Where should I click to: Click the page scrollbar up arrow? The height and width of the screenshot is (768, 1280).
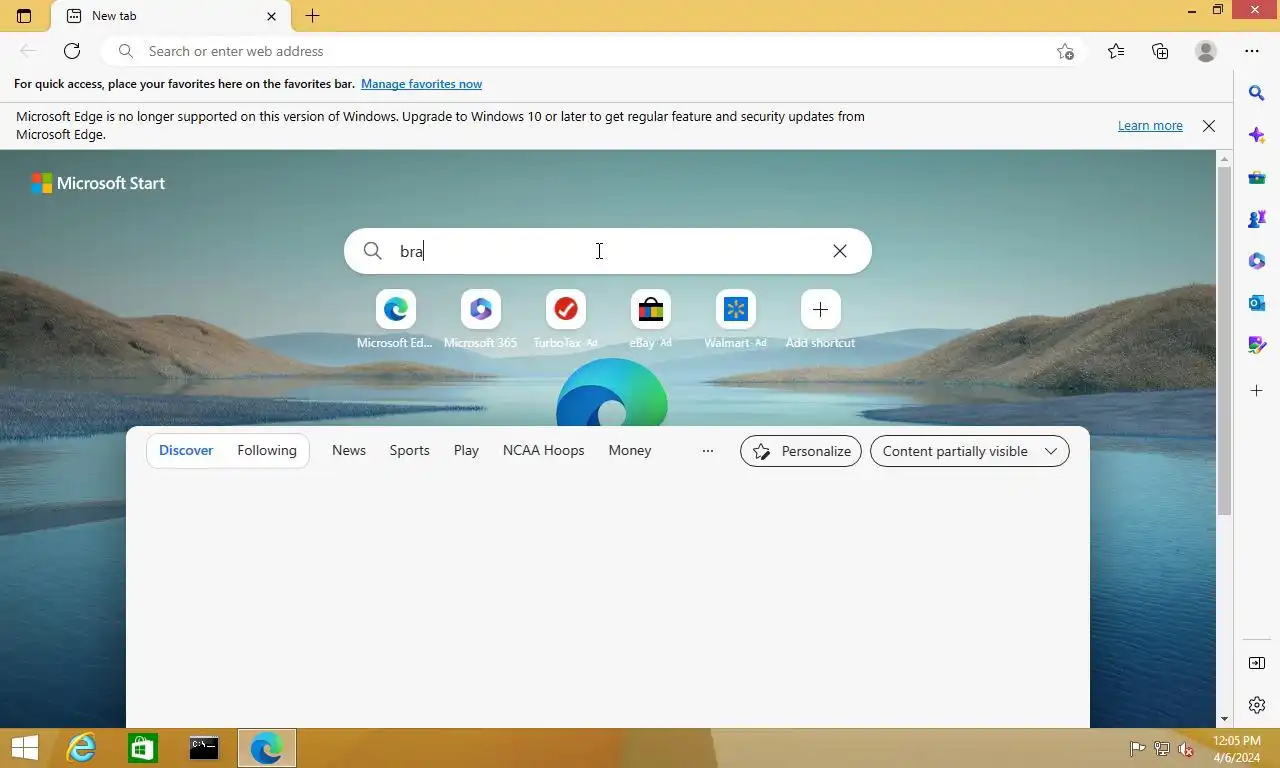pos(1224,158)
